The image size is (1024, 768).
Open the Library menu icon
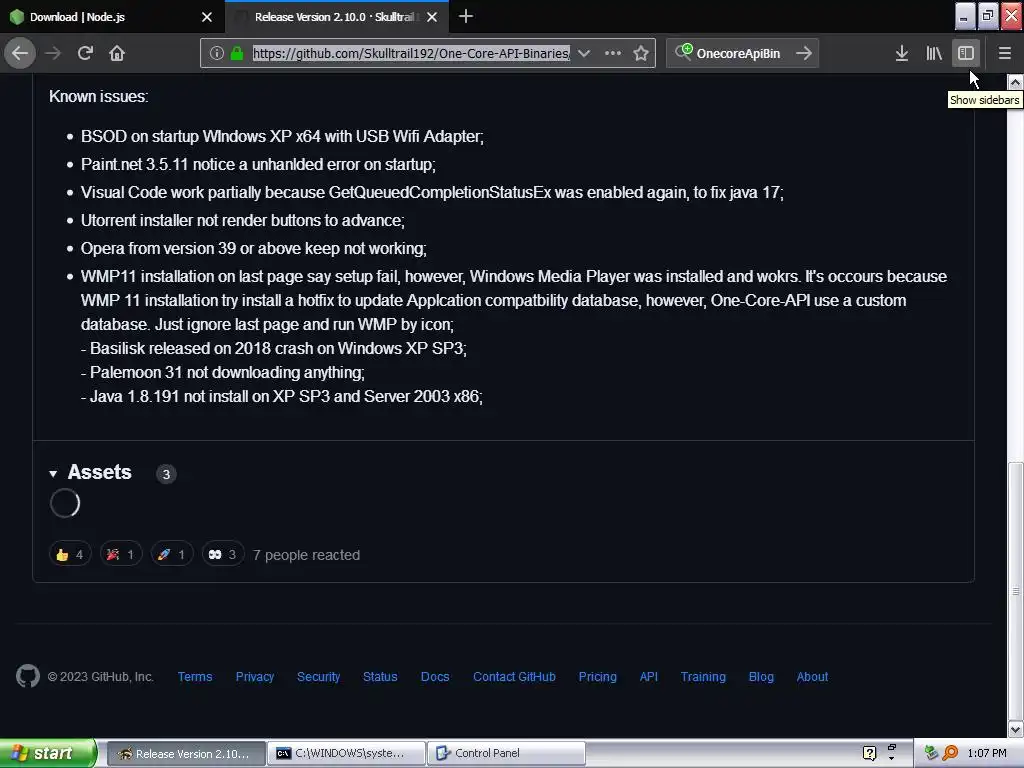(x=934, y=53)
